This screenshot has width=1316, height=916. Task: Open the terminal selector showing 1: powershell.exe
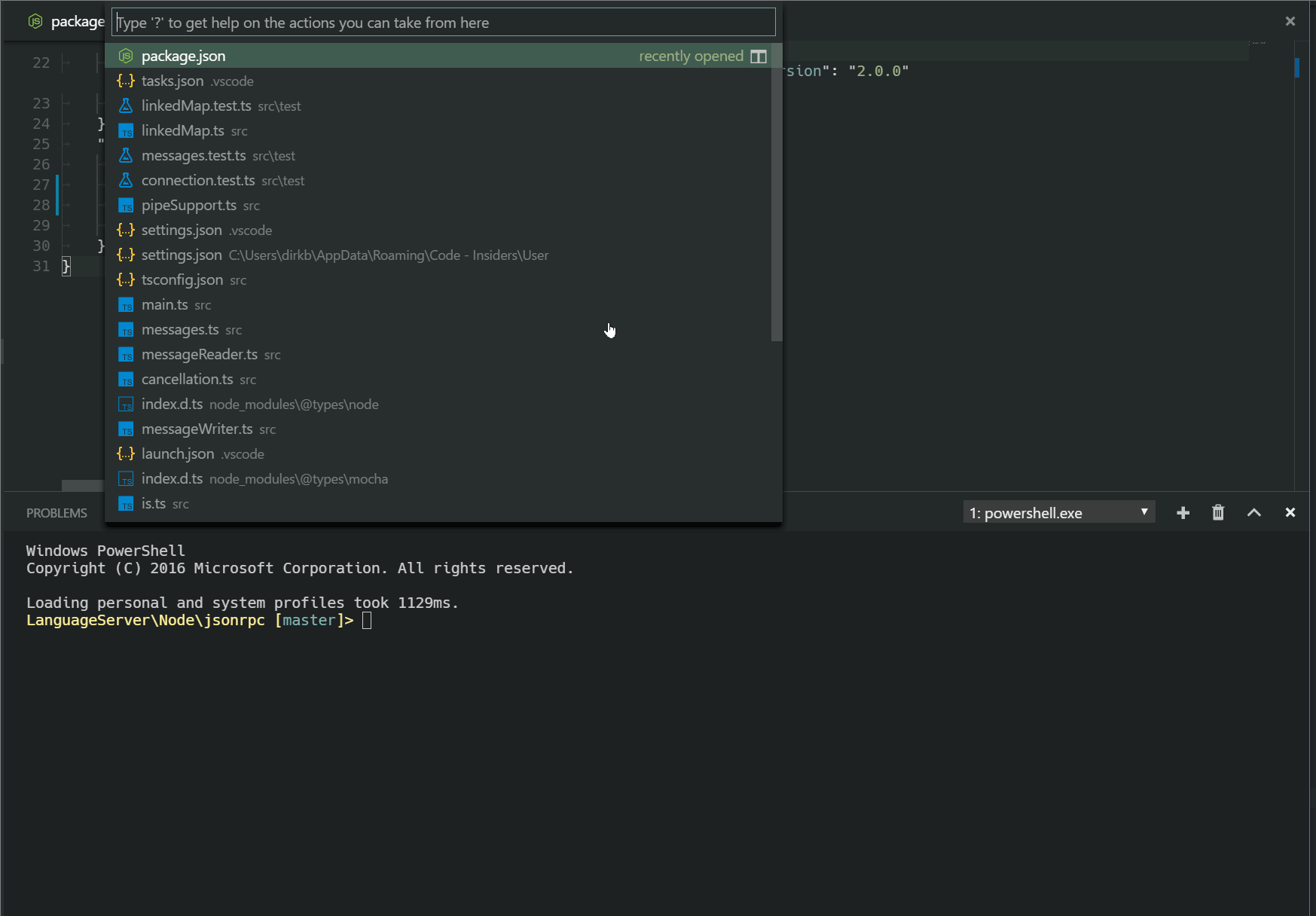point(1055,512)
